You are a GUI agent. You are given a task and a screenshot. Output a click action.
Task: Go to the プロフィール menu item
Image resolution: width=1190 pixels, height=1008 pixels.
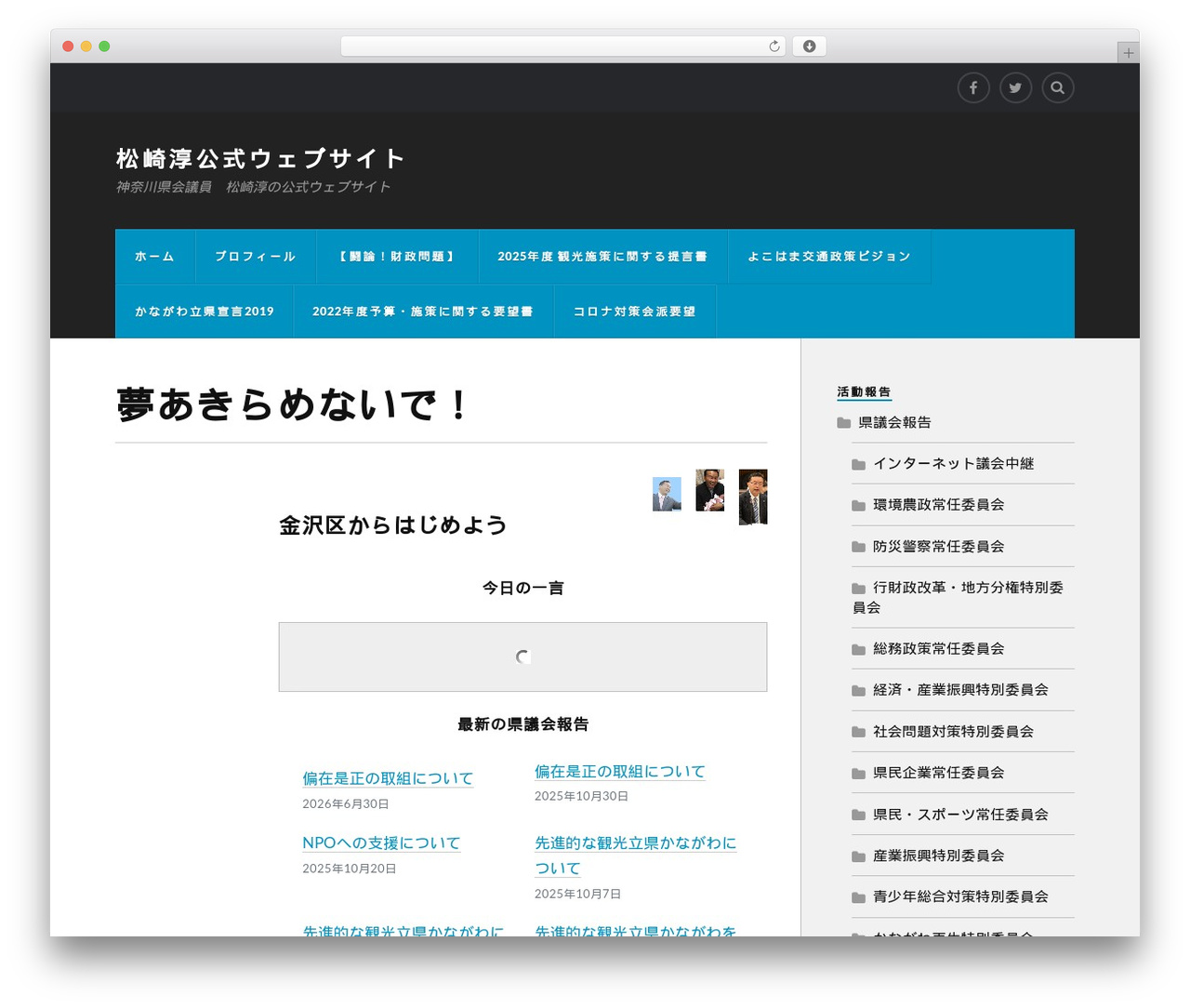coord(256,257)
